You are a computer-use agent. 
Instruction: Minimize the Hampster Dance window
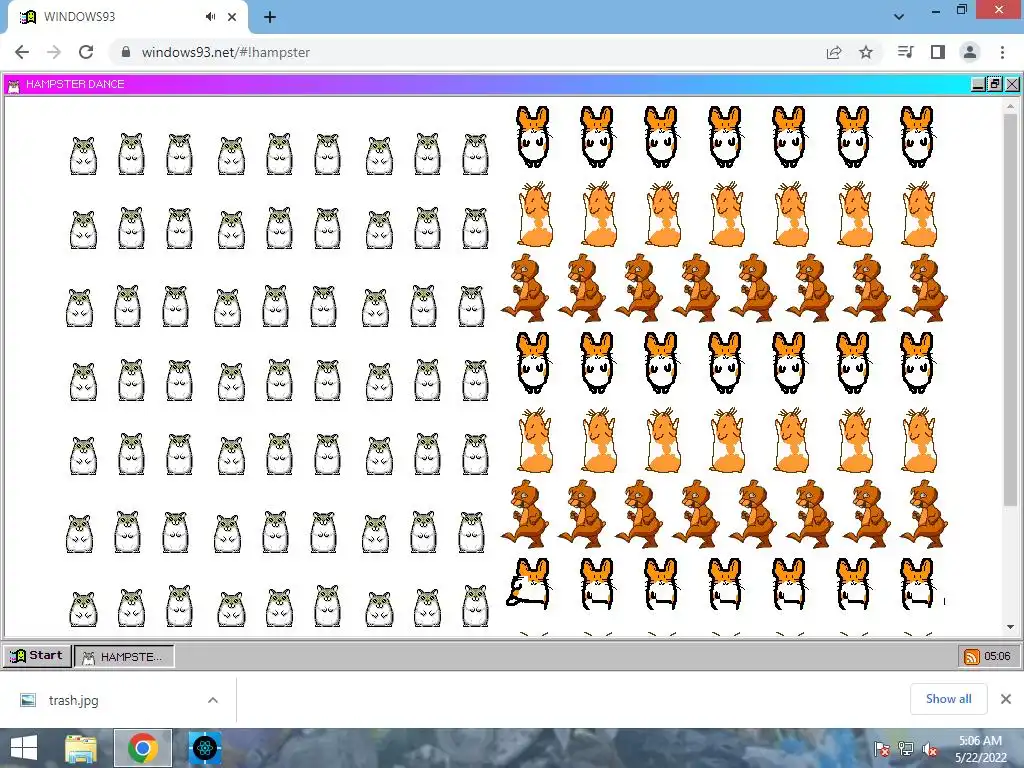(x=978, y=84)
